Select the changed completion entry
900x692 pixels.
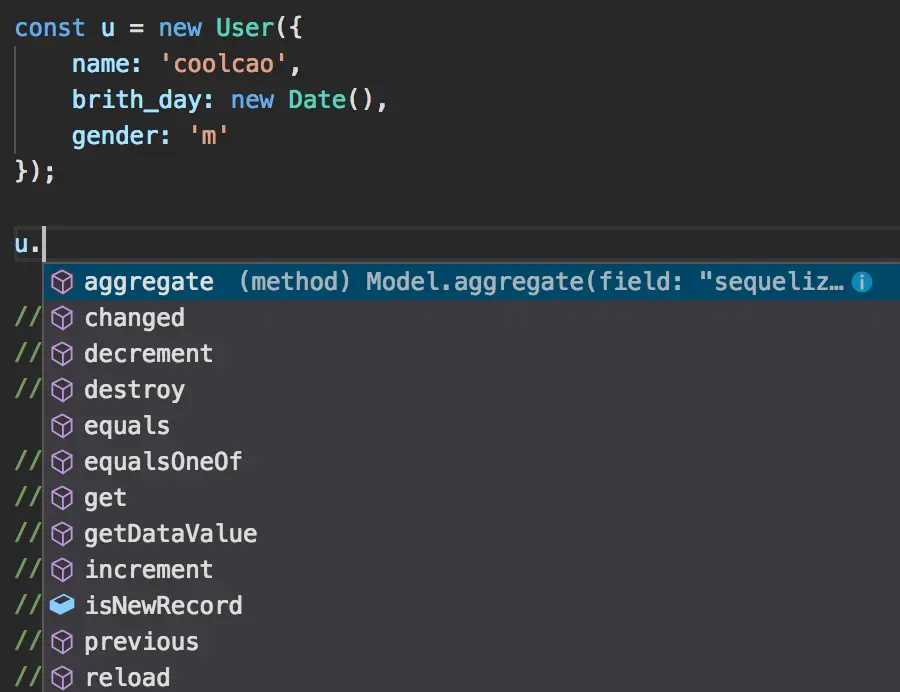coord(134,318)
